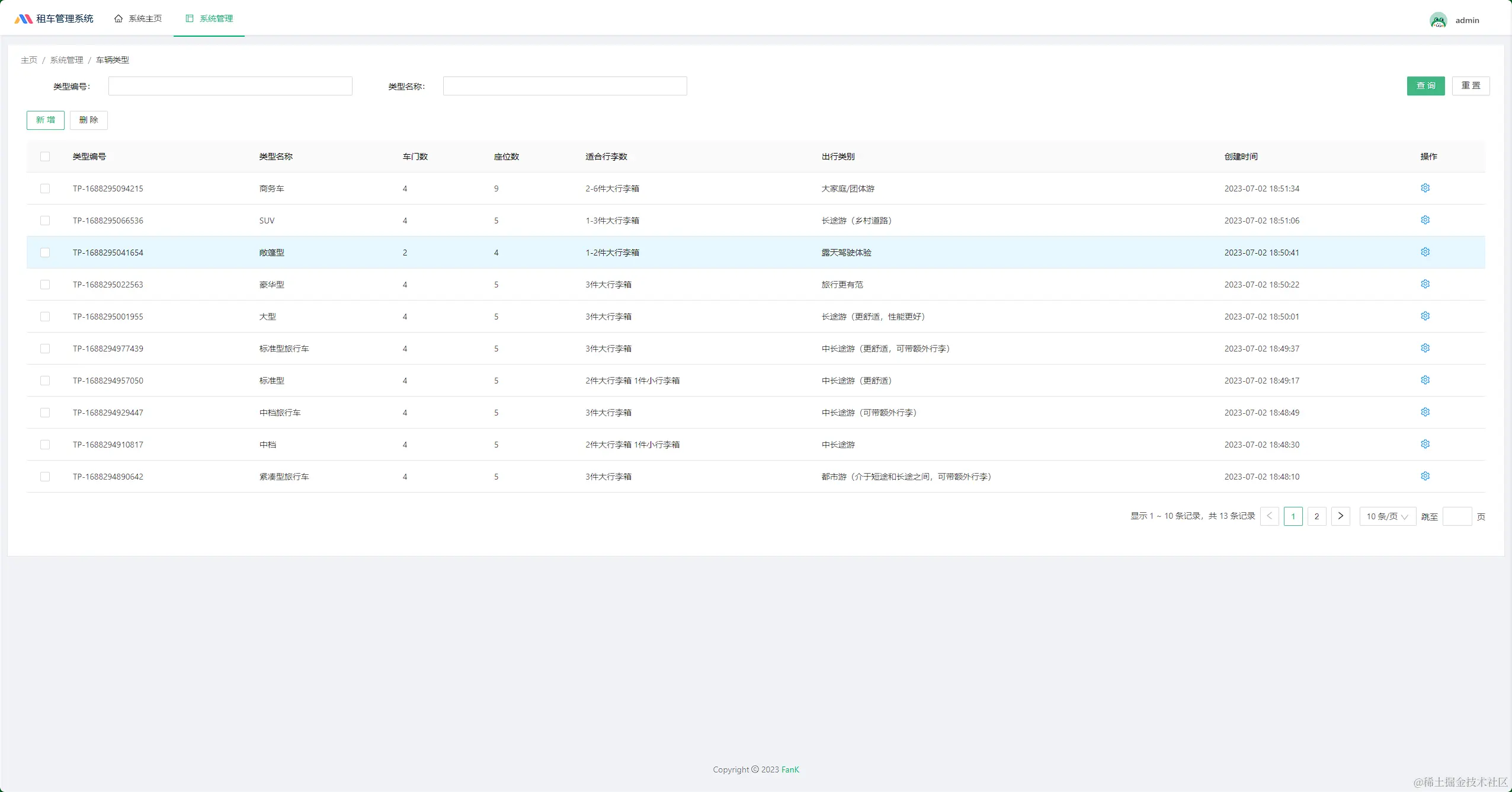Open the 系统管理 tab
The image size is (1512, 792).
(x=209, y=18)
